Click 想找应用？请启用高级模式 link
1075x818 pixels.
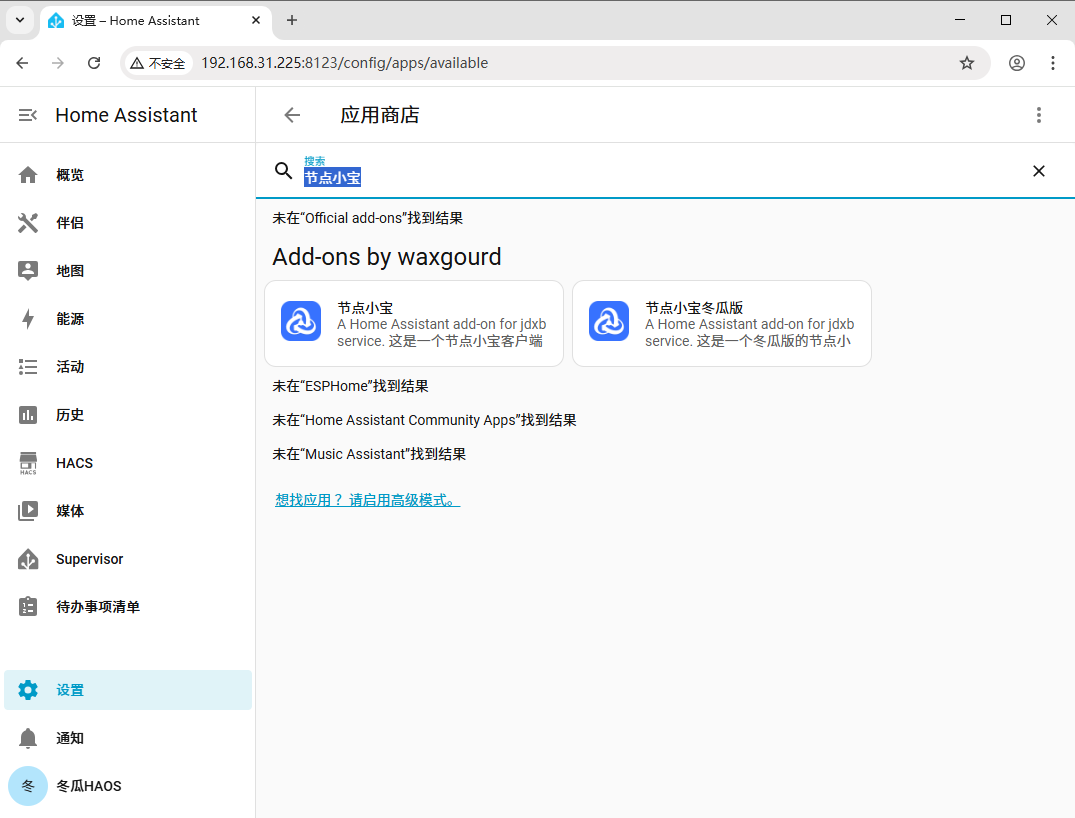pos(367,500)
